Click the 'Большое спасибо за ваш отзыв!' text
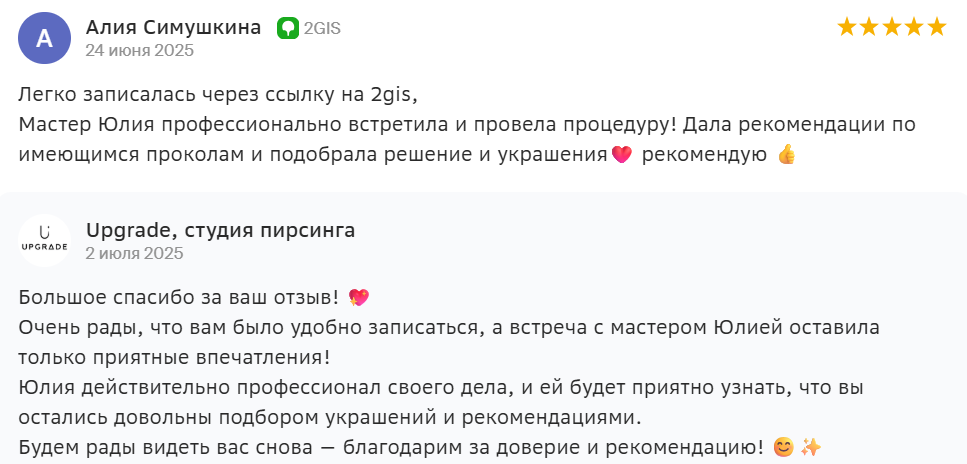This screenshot has width=967, height=464. click(179, 298)
